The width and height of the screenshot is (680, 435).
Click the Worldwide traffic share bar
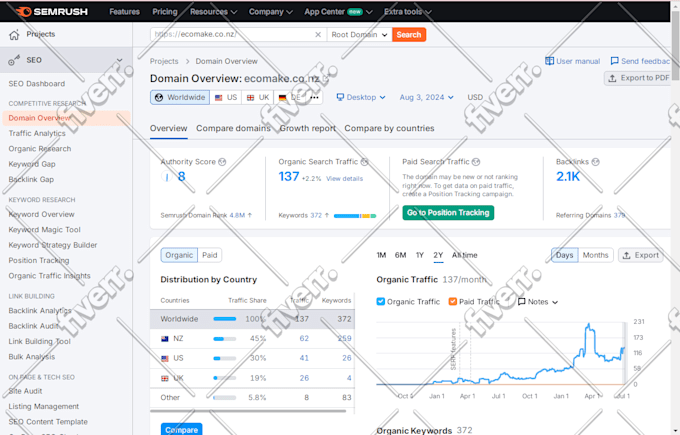[x=225, y=319]
